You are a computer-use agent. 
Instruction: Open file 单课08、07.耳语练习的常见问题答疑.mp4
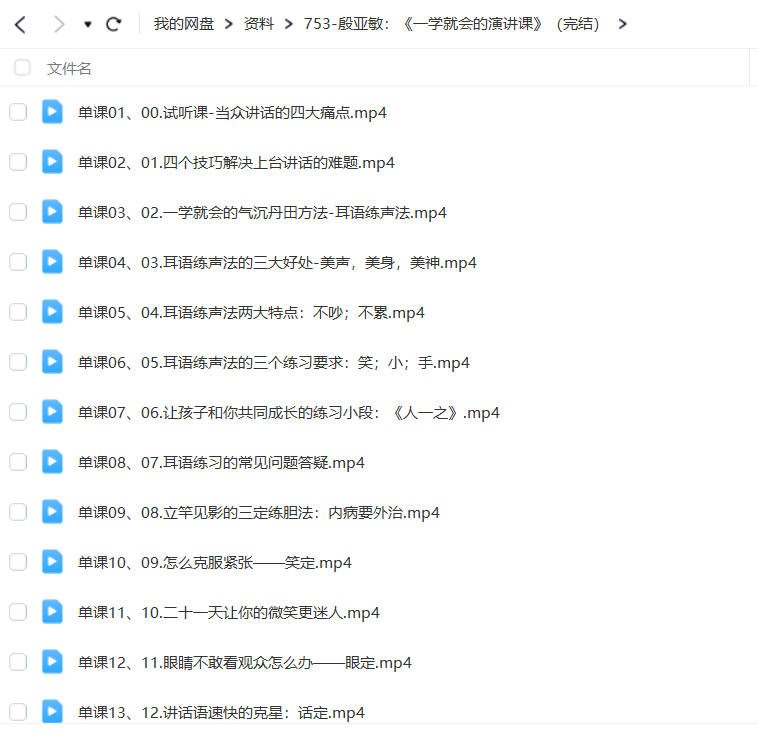coord(221,462)
